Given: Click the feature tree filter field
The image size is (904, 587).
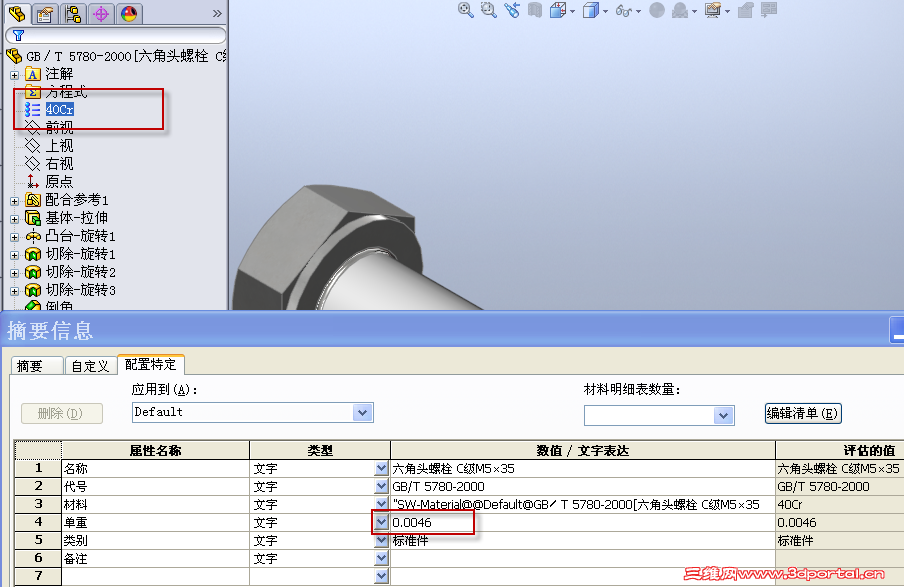Looking at the screenshot, I should tap(115, 36).
